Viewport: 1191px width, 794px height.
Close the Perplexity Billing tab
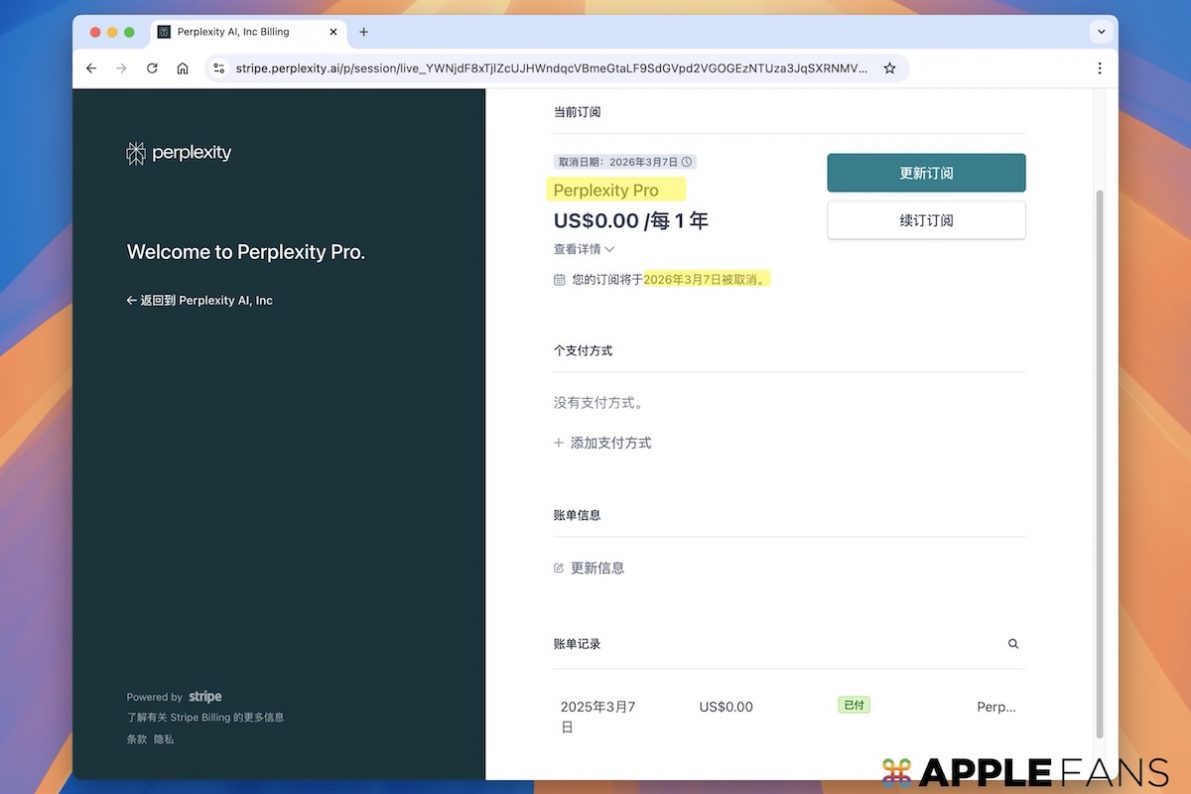pos(333,32)
